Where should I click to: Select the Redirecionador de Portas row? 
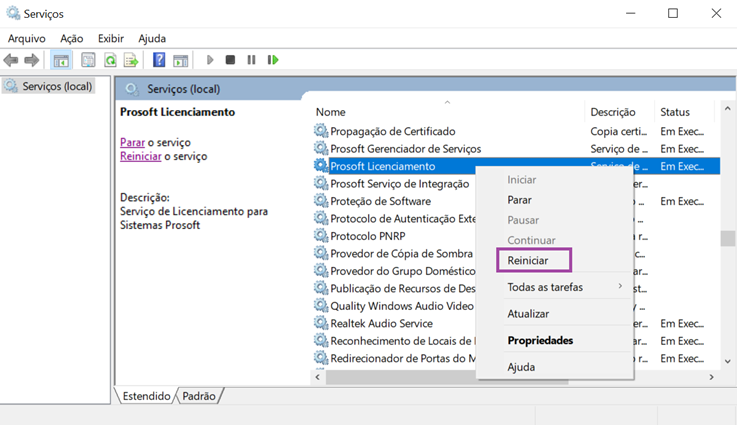coord(403,358)
